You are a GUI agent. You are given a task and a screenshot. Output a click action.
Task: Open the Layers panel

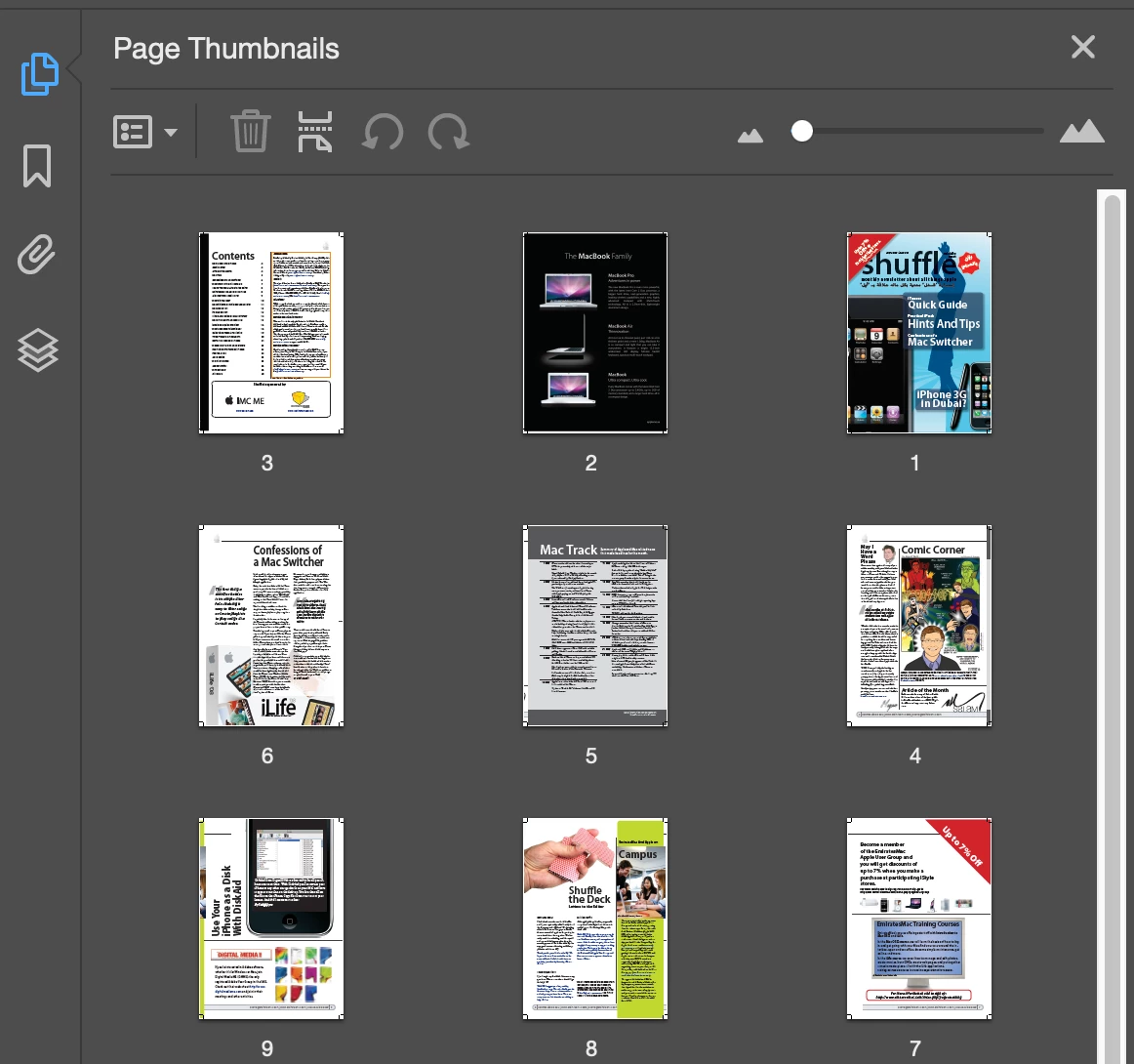(x=38, y=350)
